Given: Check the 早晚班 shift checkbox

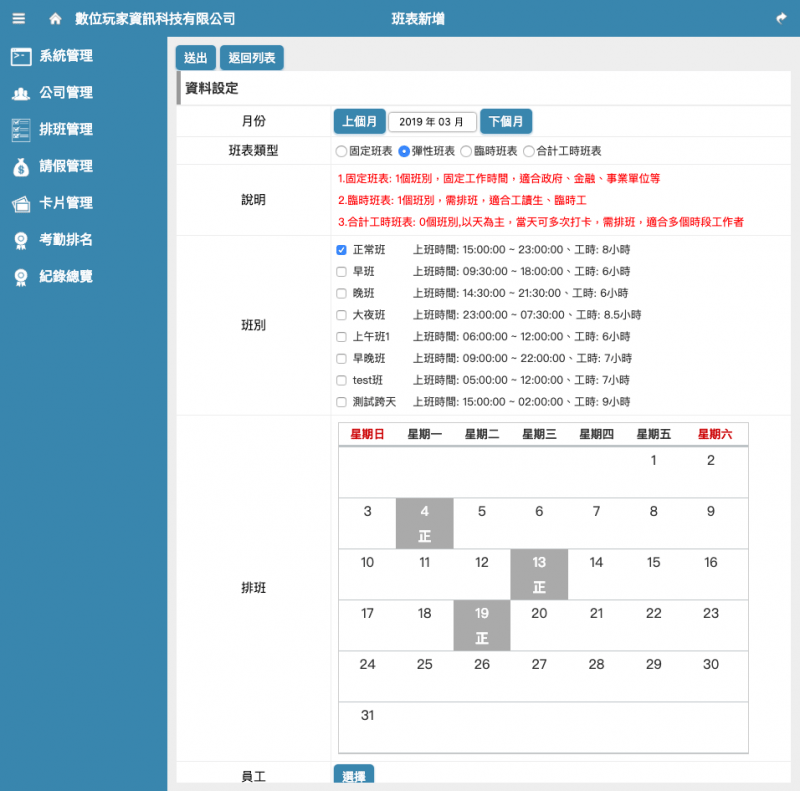Looking at the screenshot, I should tap(341, 359).
